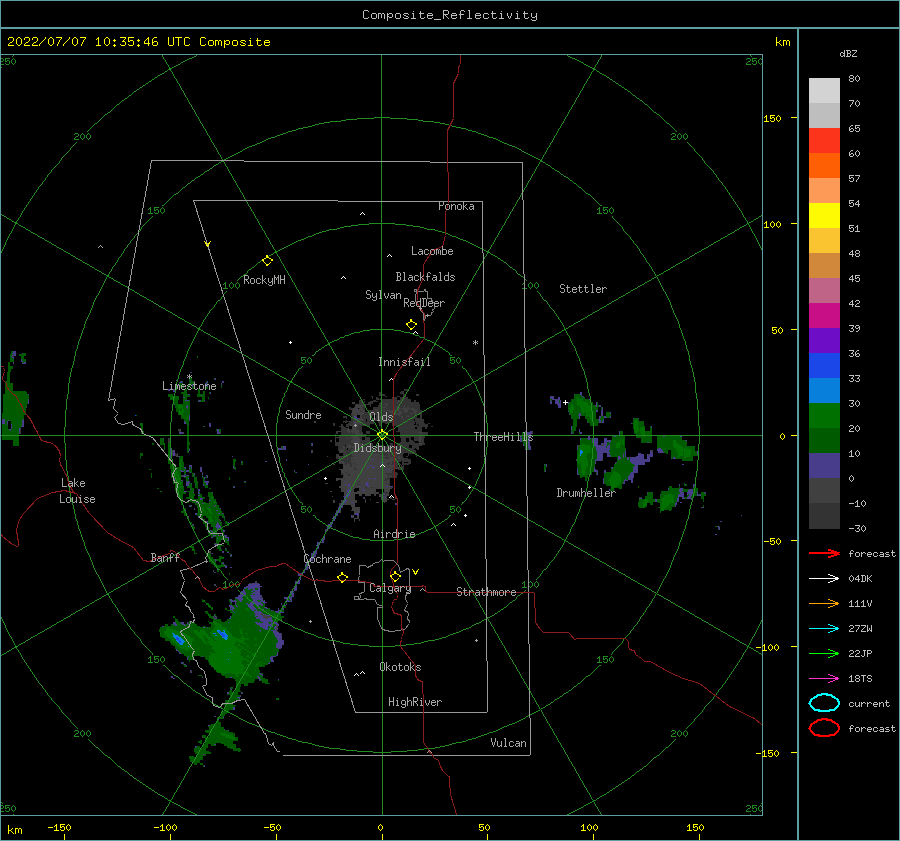900x841 pixels.
Task: Select the magenta 39–42 dBZ swatch
Action: [x=824, y=315]
